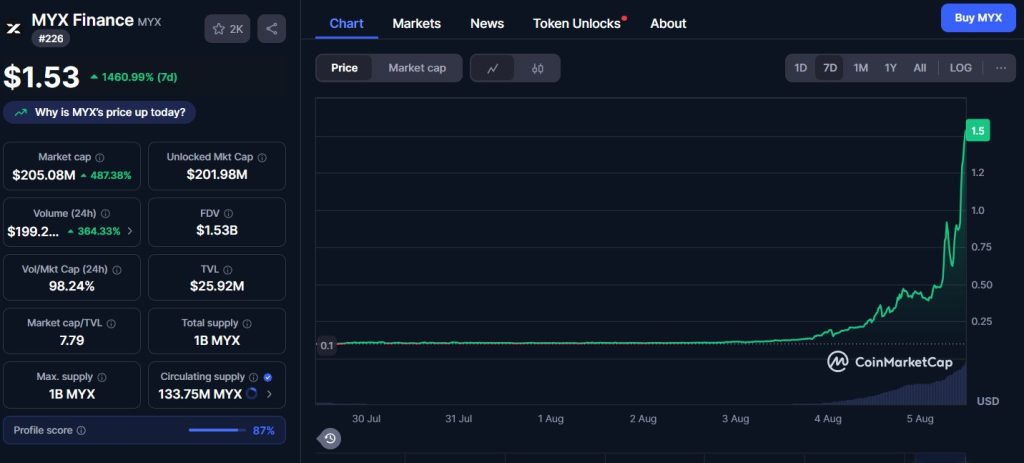Open Volume (24h) info icon
Image resolution: width=1024 pixels, height=463 pixels.
[x=106, y=214]
